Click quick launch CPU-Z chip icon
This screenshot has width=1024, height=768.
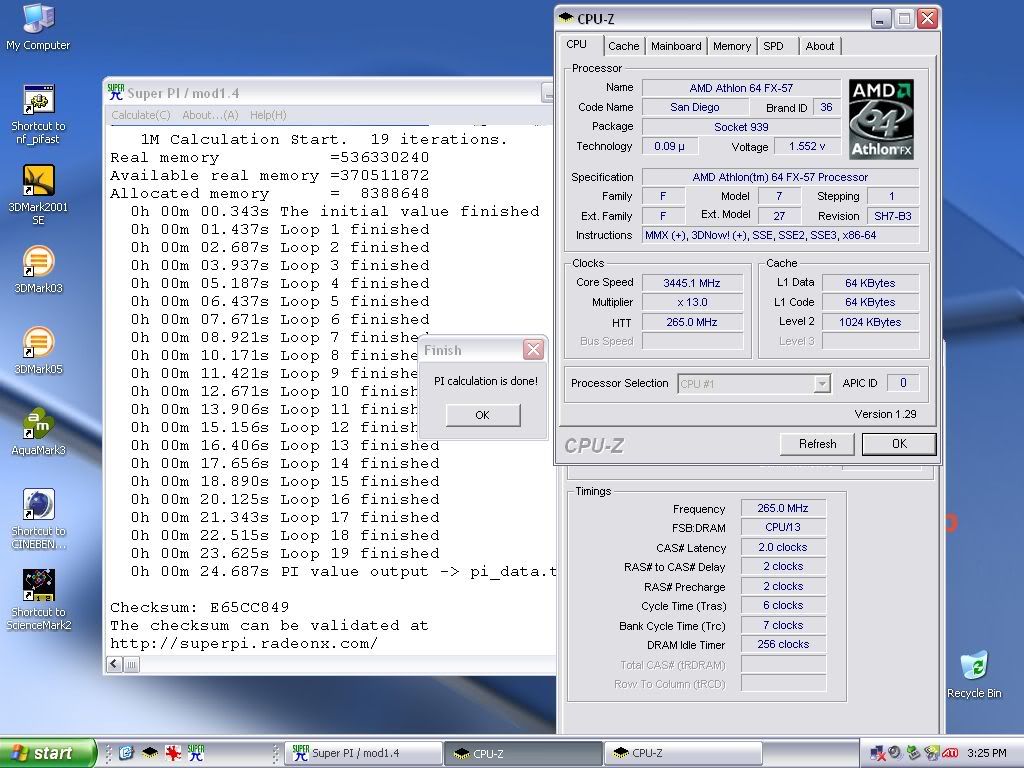pyautogui.click(x=150, y=753)
